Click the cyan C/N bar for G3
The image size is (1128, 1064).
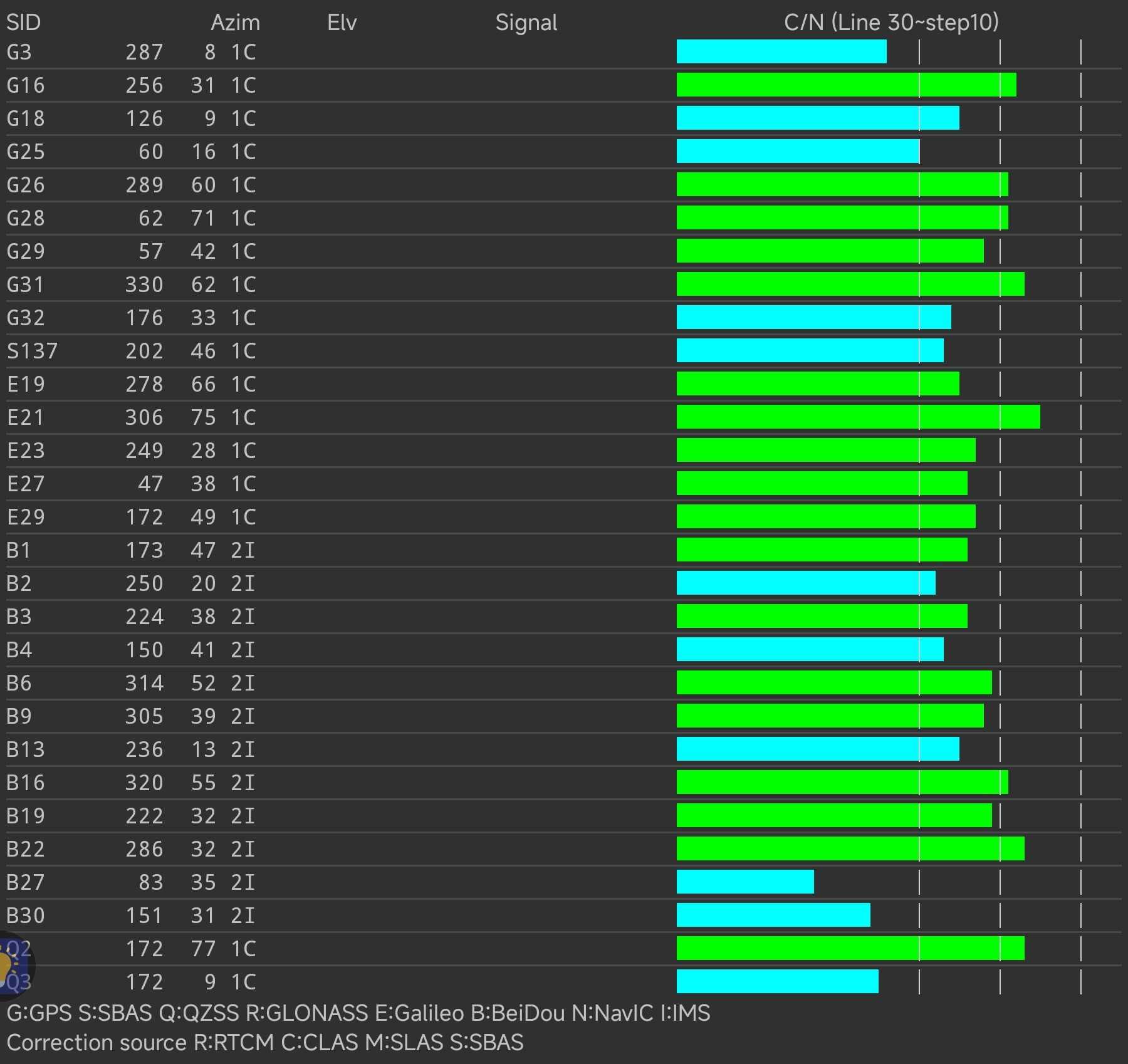coord(781,51)
